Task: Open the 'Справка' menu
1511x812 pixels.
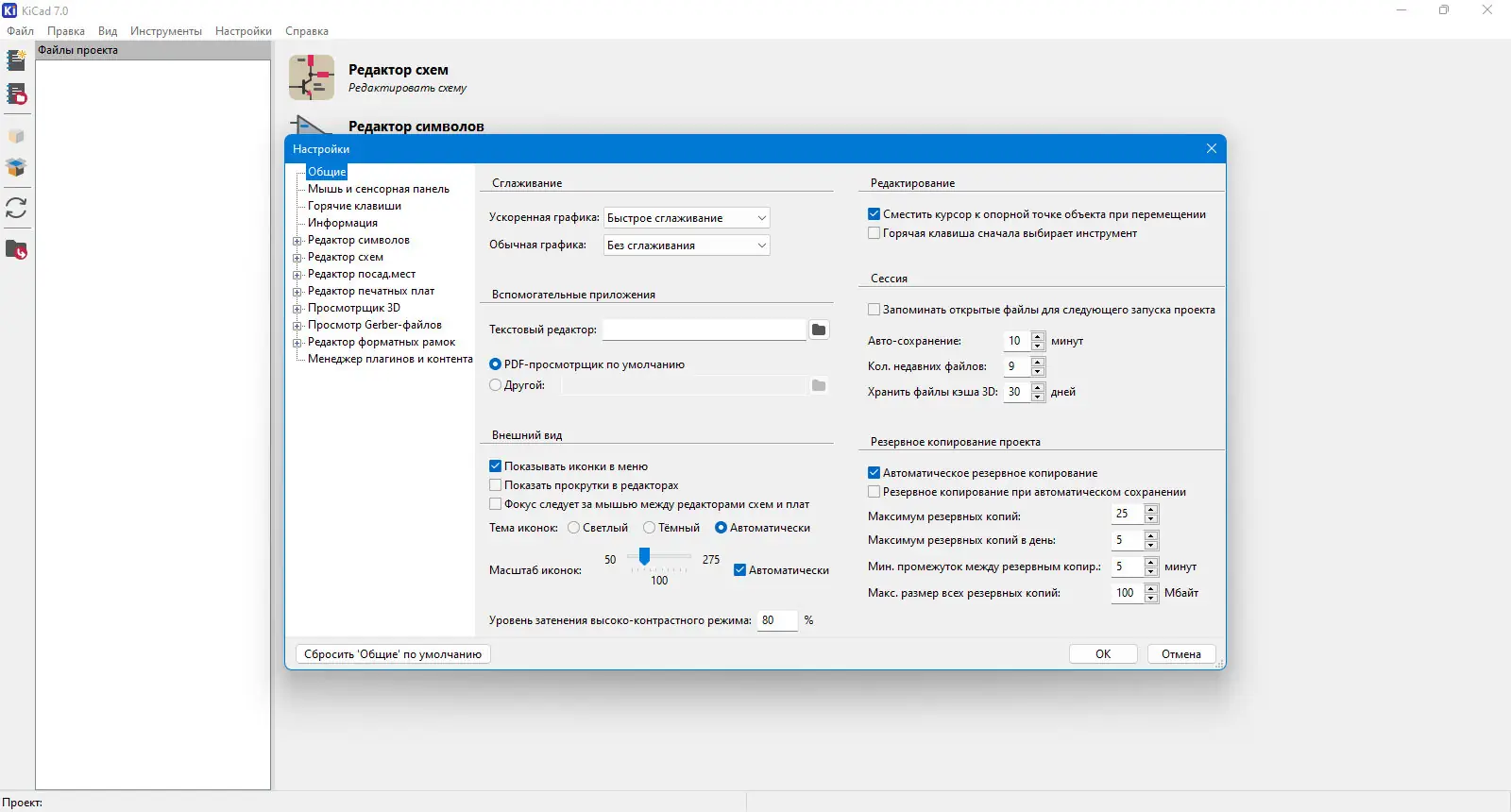Action: (x=307, y=31)
